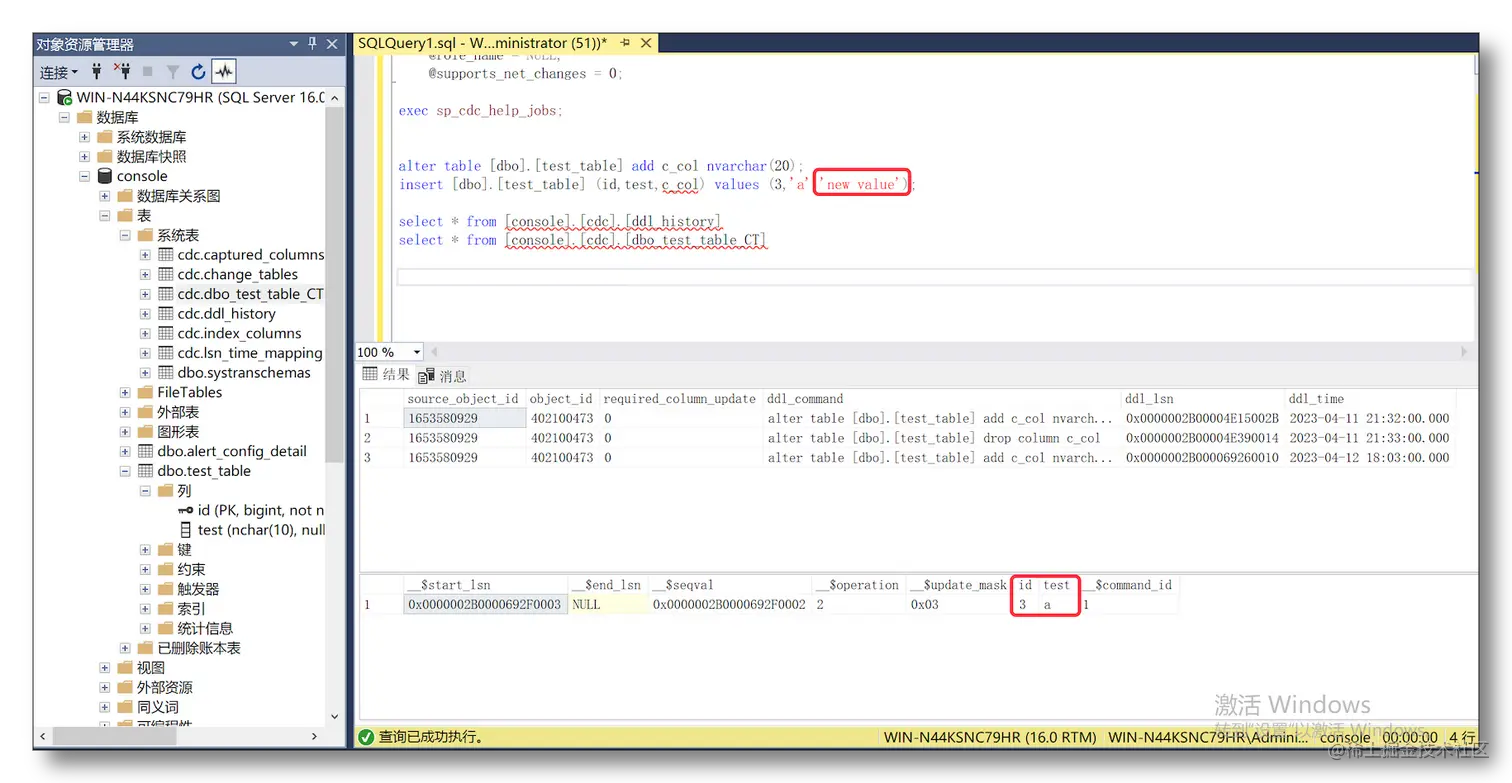
Task: Click the connect plug icon in Object Explorer
Action: [x=97, y=72]
